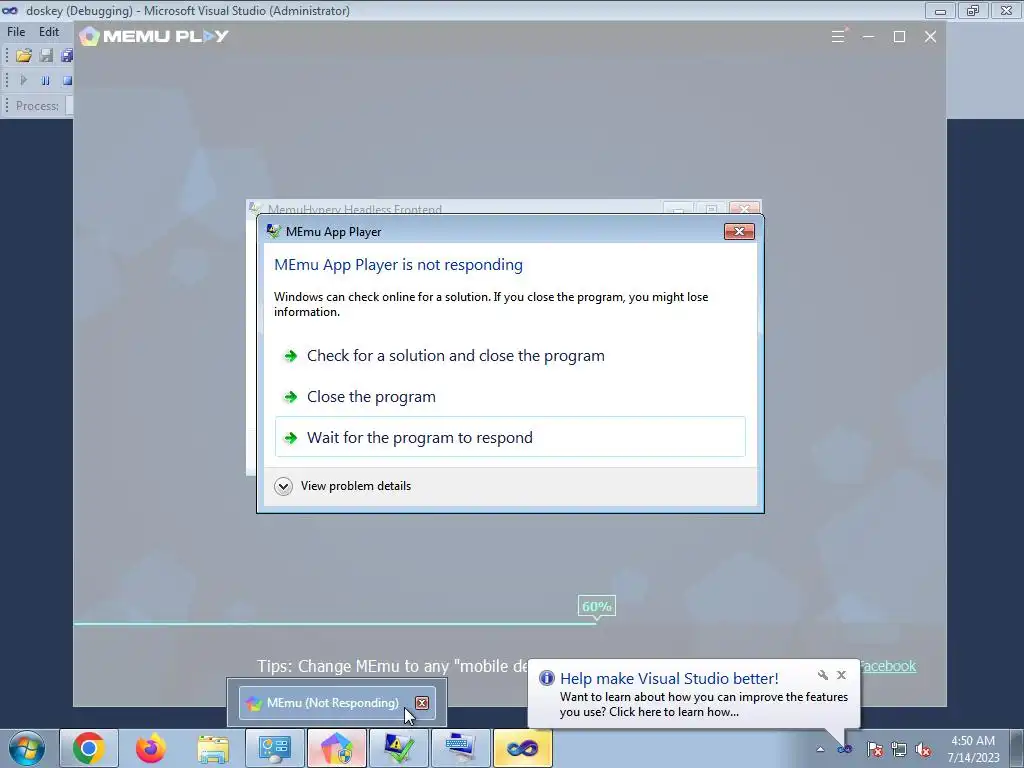Open the On-Screen Keyboard taskbar icon
Viewport: 1024px width, 768px height.
[461, 748]
